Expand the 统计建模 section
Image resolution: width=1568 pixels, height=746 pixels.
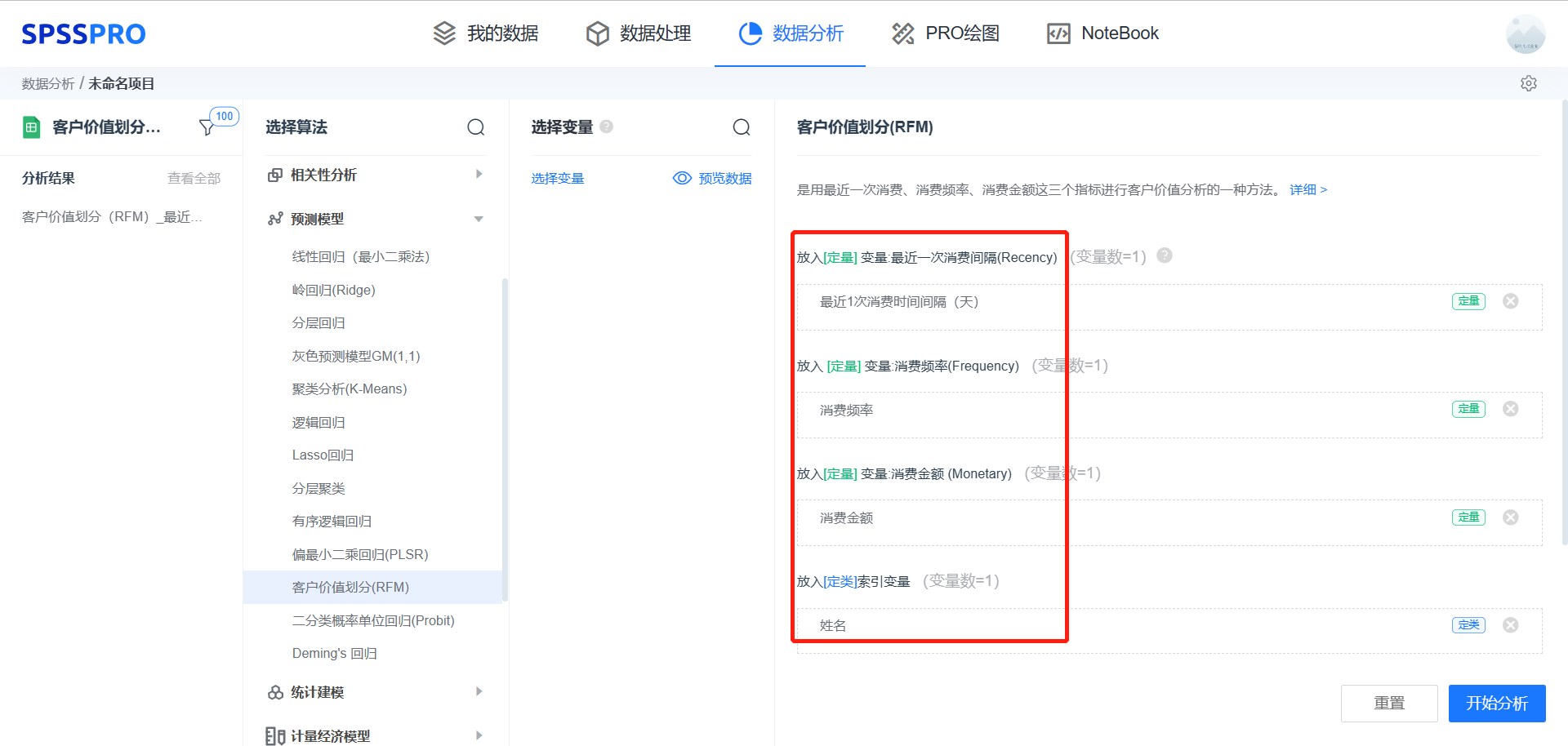479,691
